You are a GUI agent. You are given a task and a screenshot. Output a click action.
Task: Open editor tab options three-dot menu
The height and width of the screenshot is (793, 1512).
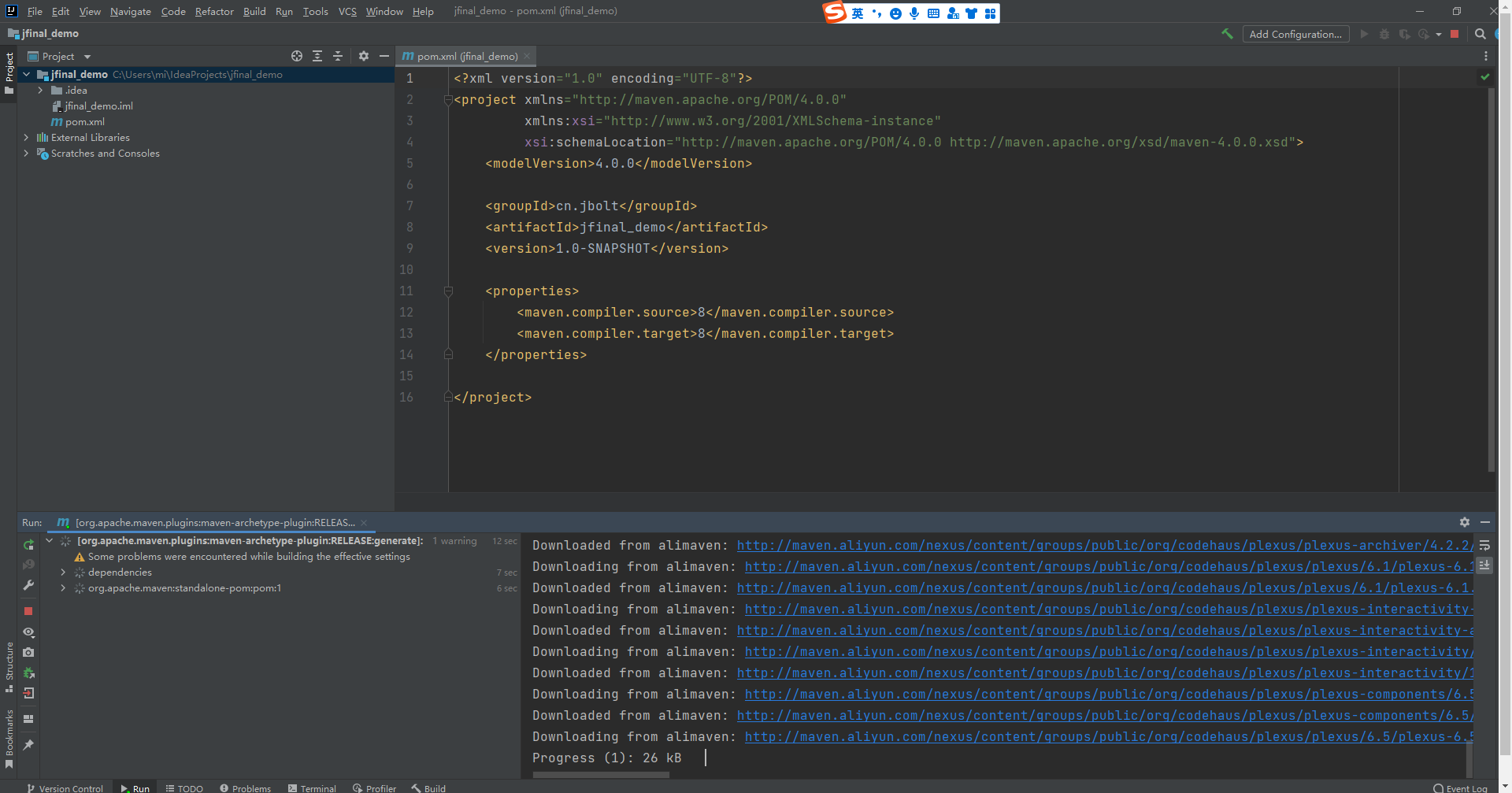click(x=1486, y=56)
